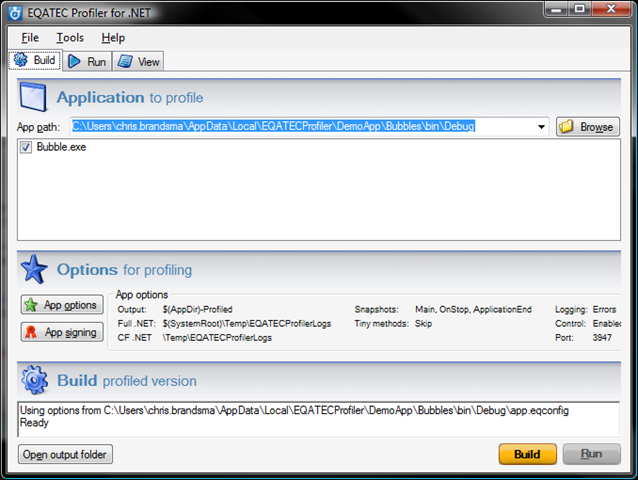This screenshot has width=638, height=480.
Task: Switch to the Run tab
Action: pos(87,61)
